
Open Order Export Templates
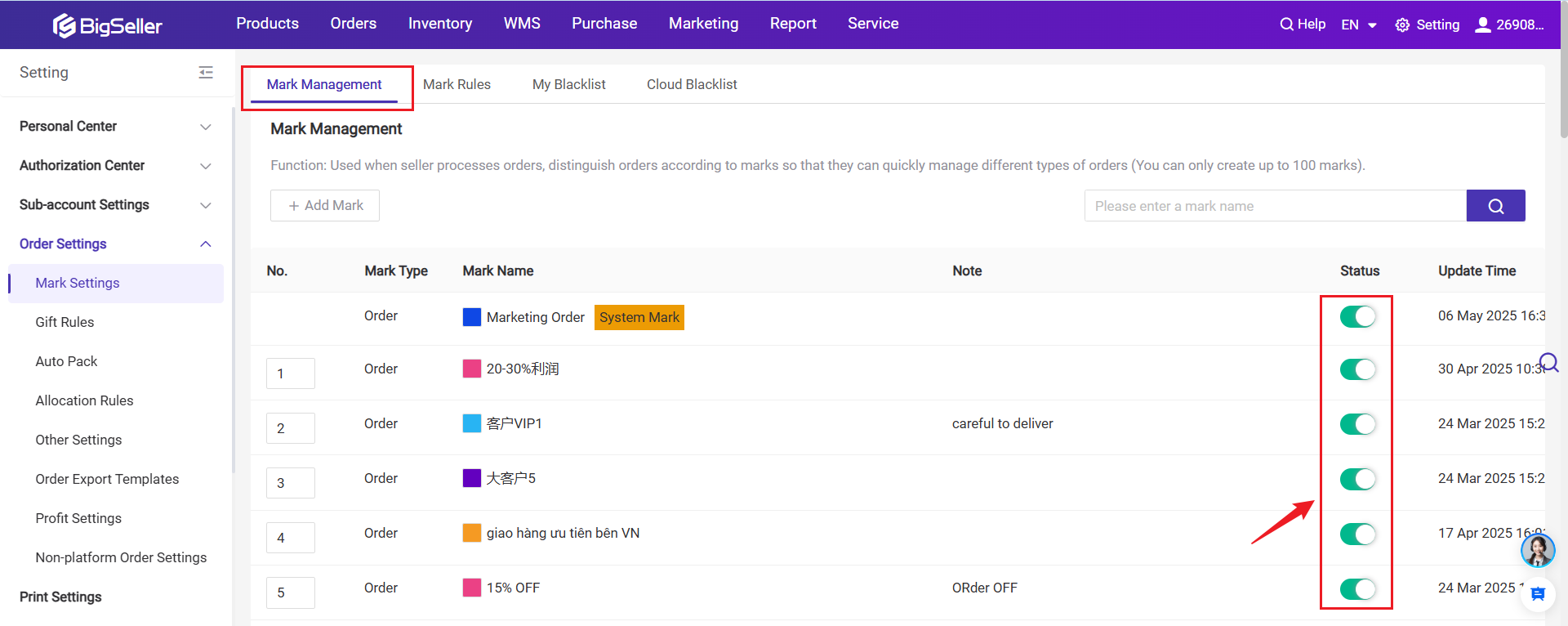click(107, 480)
